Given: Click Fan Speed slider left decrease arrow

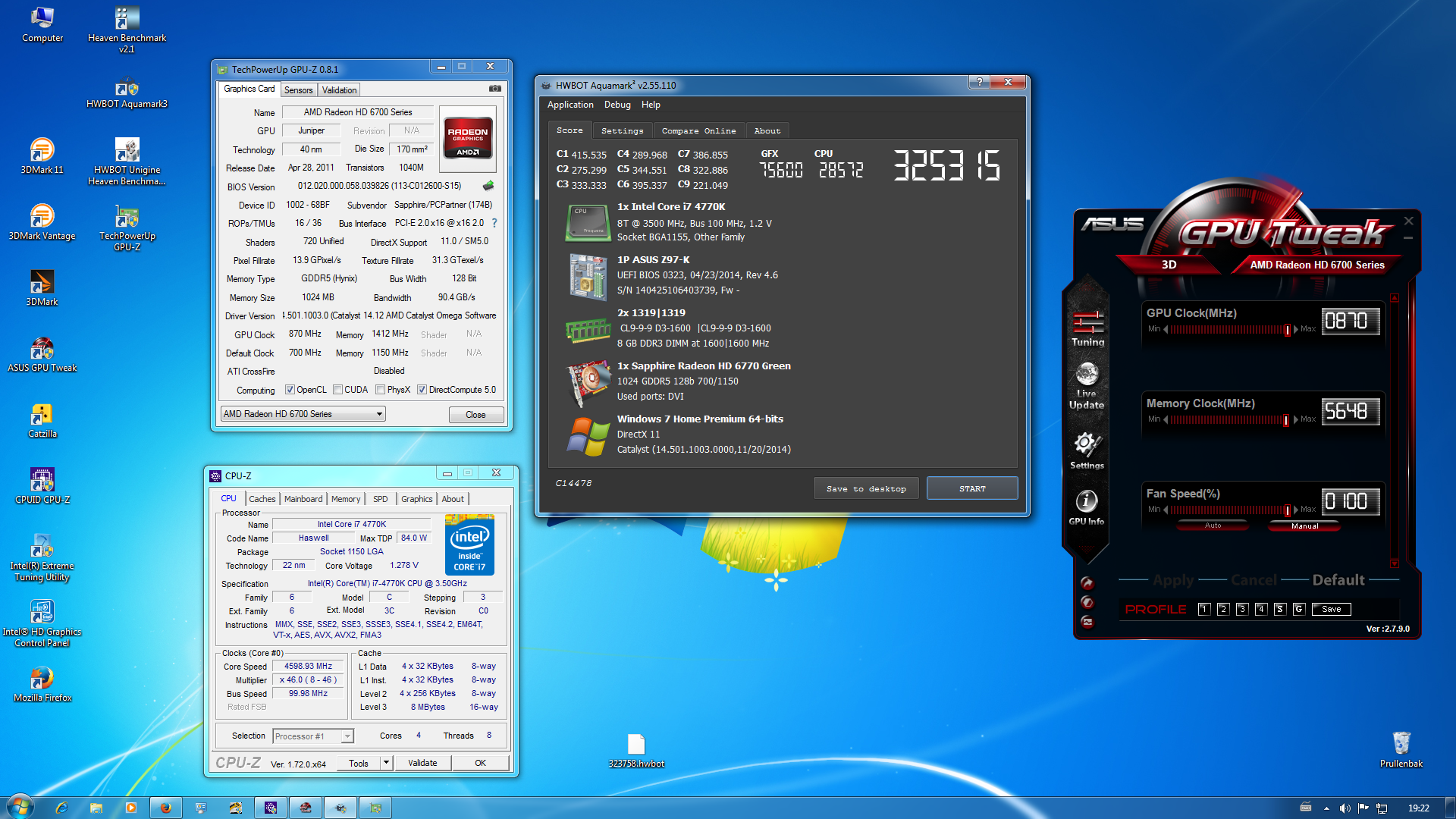Looking at the screenshot, I should [1166, 510].
